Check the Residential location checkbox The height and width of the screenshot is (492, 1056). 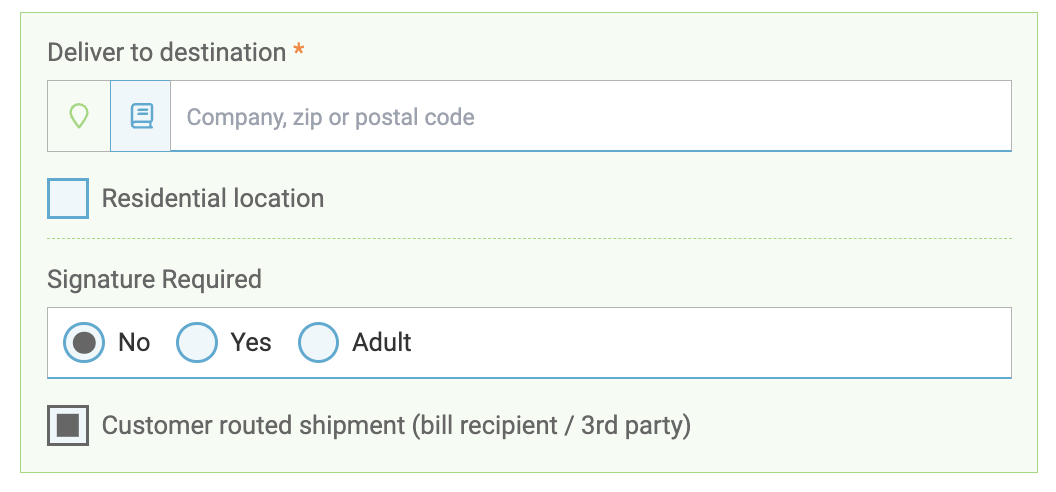coord(68,199)
